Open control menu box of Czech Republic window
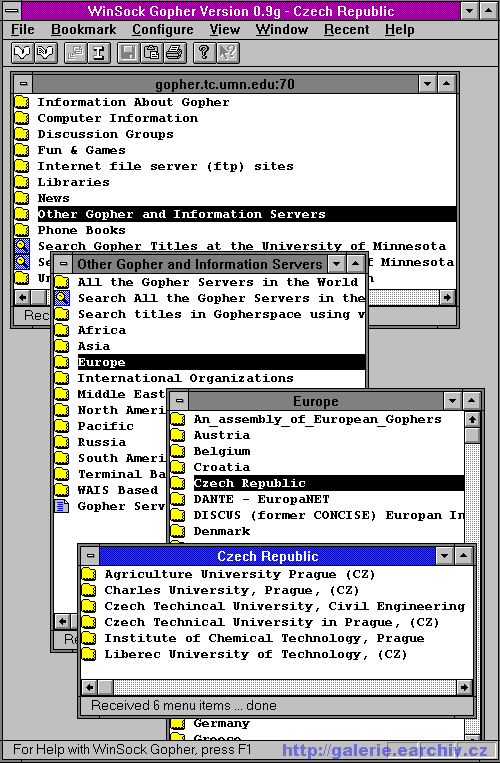This screenshot has height=763, width=500. [90, 556]
